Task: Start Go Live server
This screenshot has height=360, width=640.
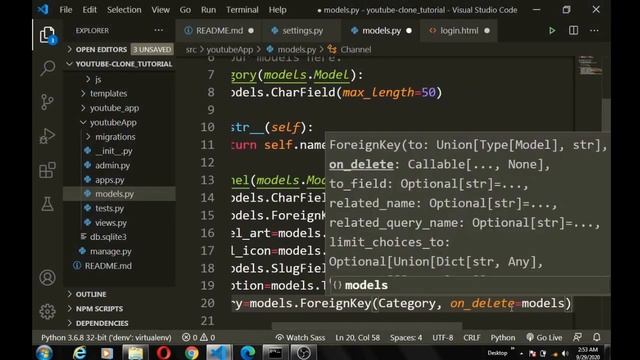Action: coord(544,338)
